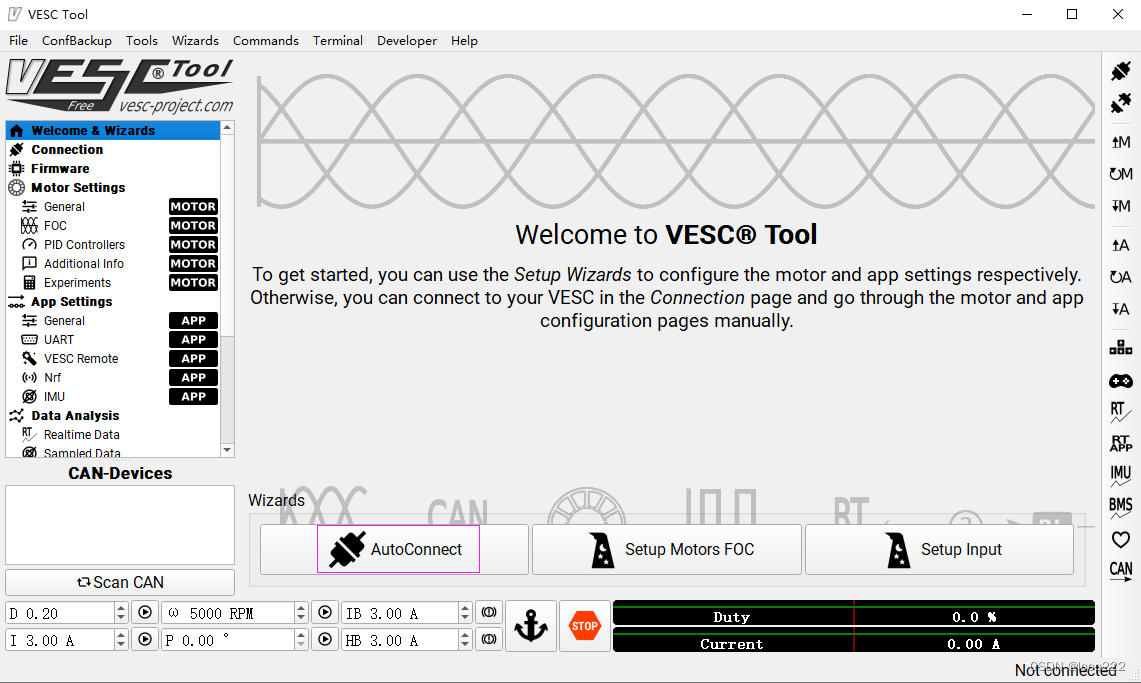Select Motor Settings in sidebar
The height and width of the screenshot is (683, 1141).
(113, 187)
